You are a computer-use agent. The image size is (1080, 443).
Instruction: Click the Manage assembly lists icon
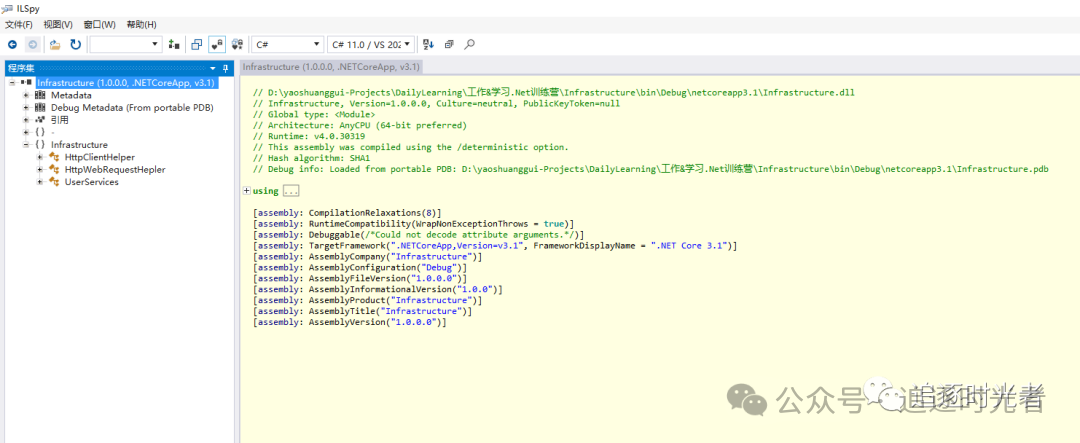pyautogui.click(x=174, y=44)
